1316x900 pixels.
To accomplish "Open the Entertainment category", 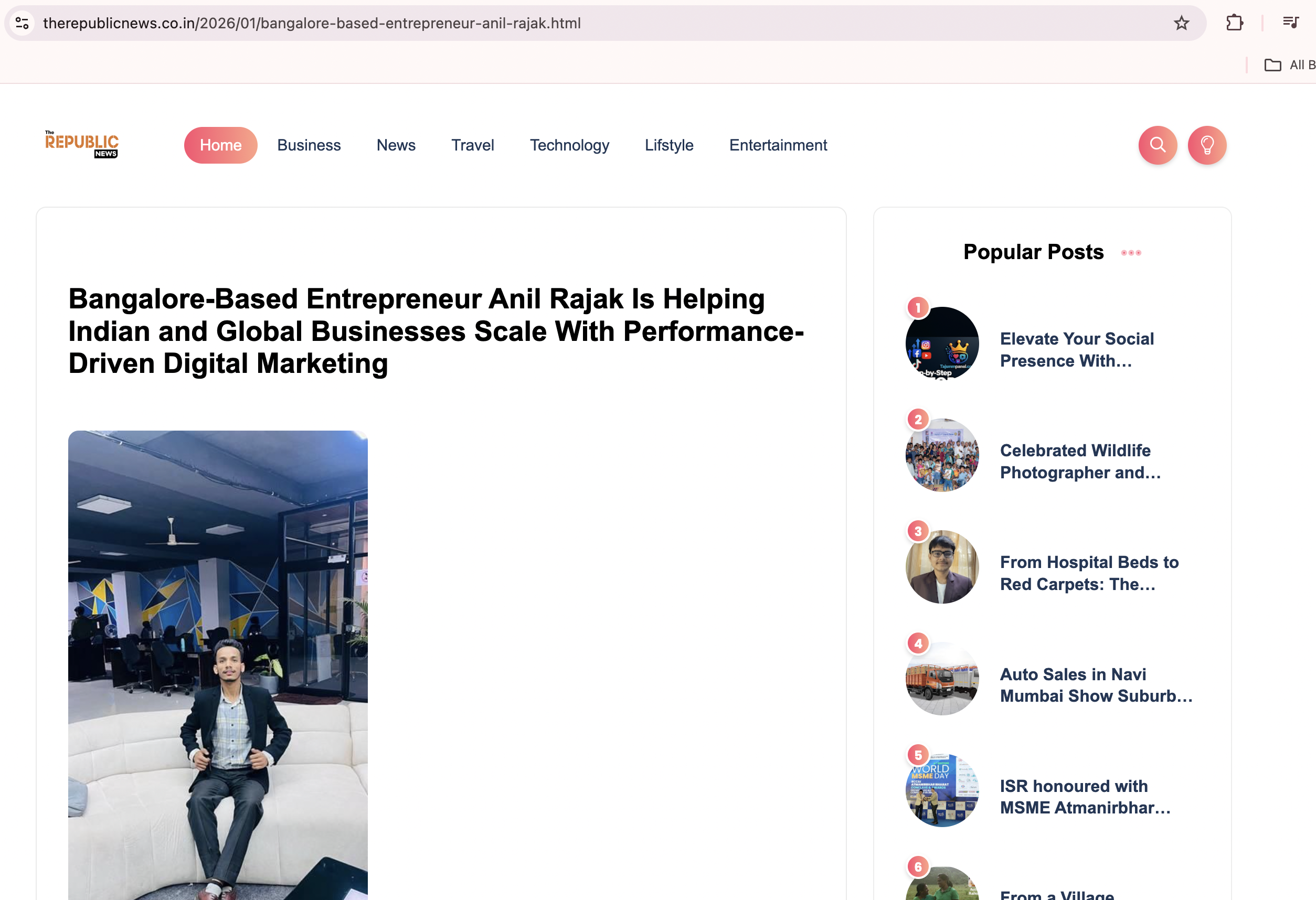I will point(778,145).
